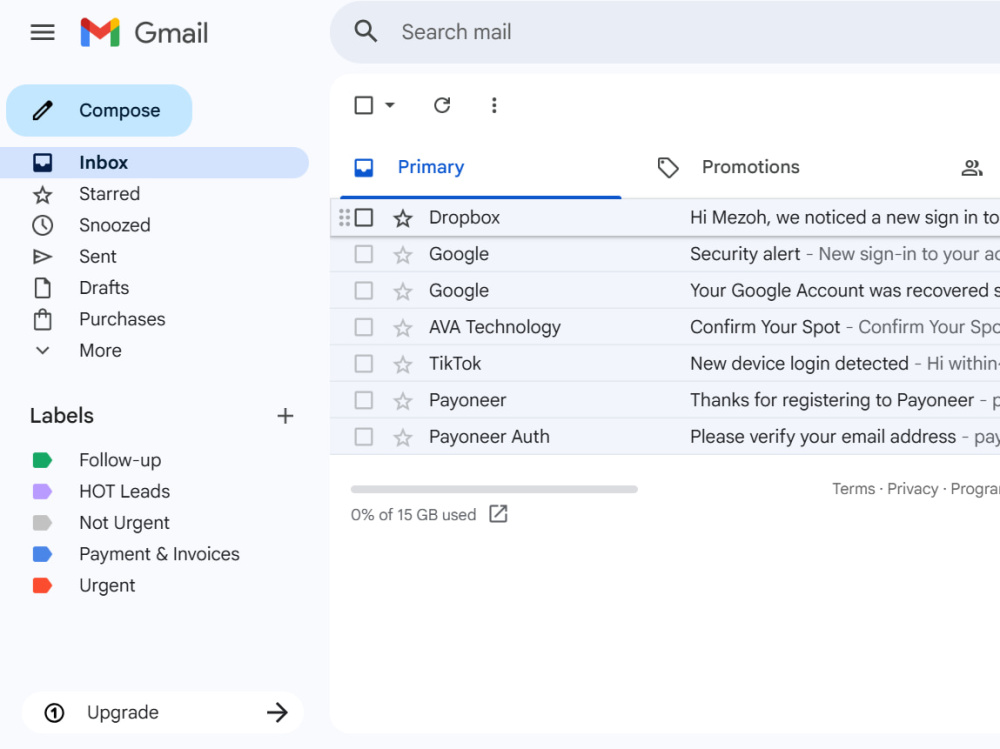Click the storage usage progress bar
1000x749 pixels.
pyautogui.click(x=494, y=489)
